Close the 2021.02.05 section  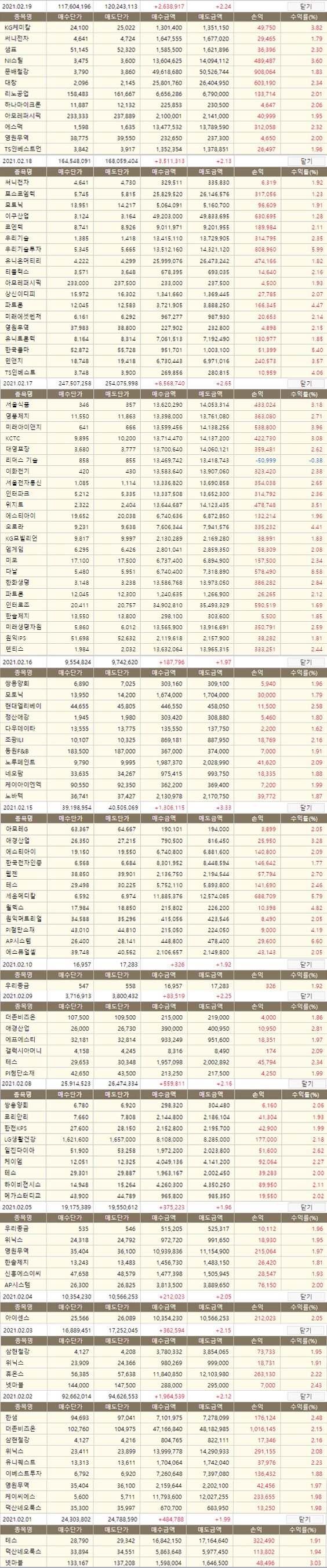tap(306, 1207)
